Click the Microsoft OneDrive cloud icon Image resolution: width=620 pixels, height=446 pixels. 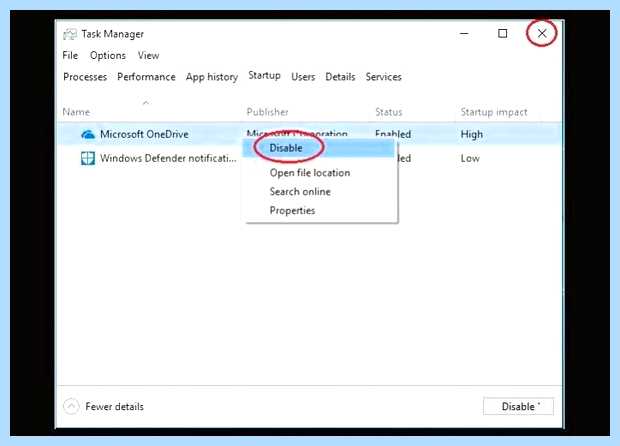[x=88, y=134]
